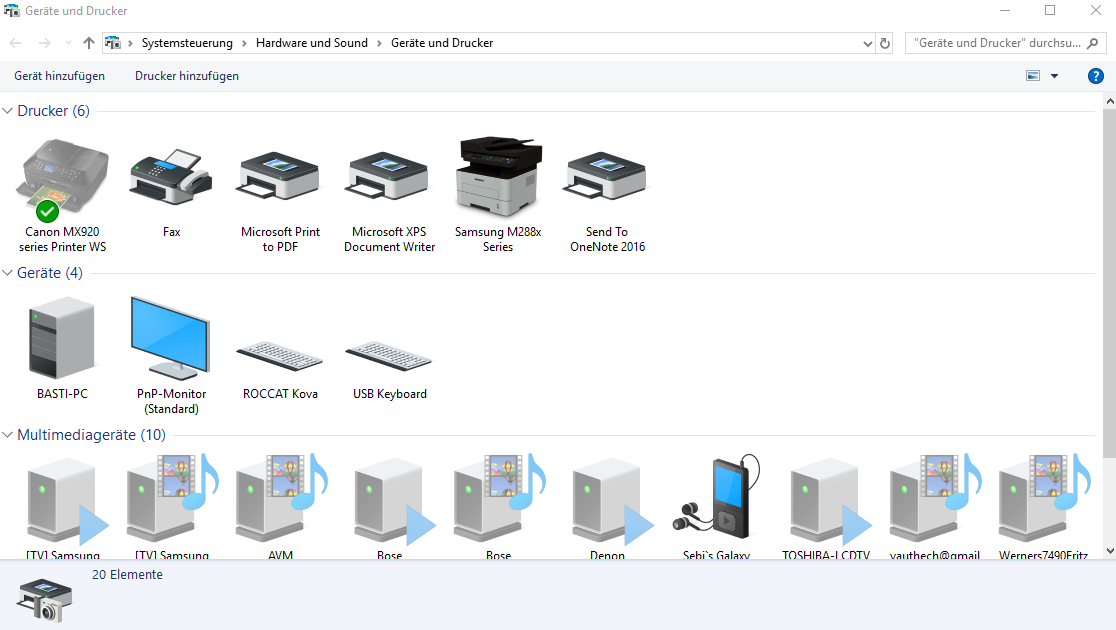Viewport: 1116px width, 630px height.
Task: Select the Samsung M288x Series printer
Action: [498, 177]
